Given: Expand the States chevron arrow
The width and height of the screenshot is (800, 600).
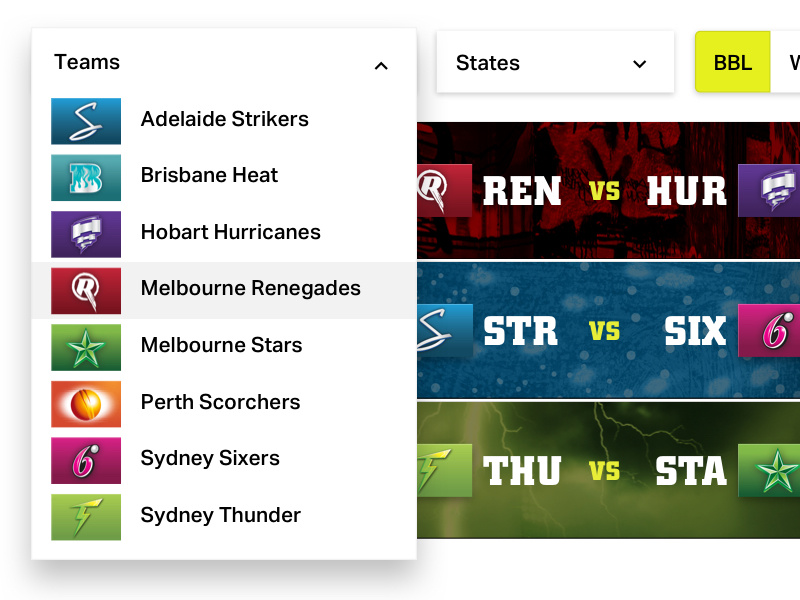Looking at the screenshot, I should [x=639, y=63].
